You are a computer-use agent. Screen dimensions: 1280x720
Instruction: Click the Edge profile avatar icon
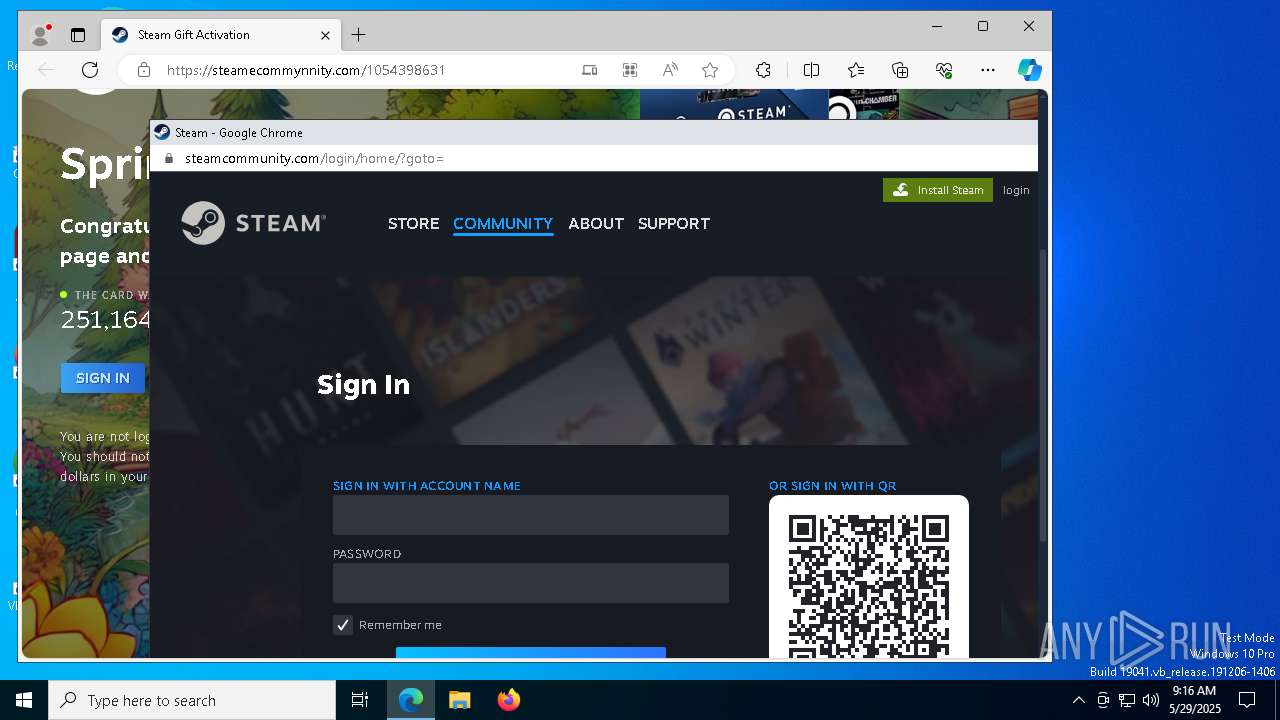tap(40, 35)
